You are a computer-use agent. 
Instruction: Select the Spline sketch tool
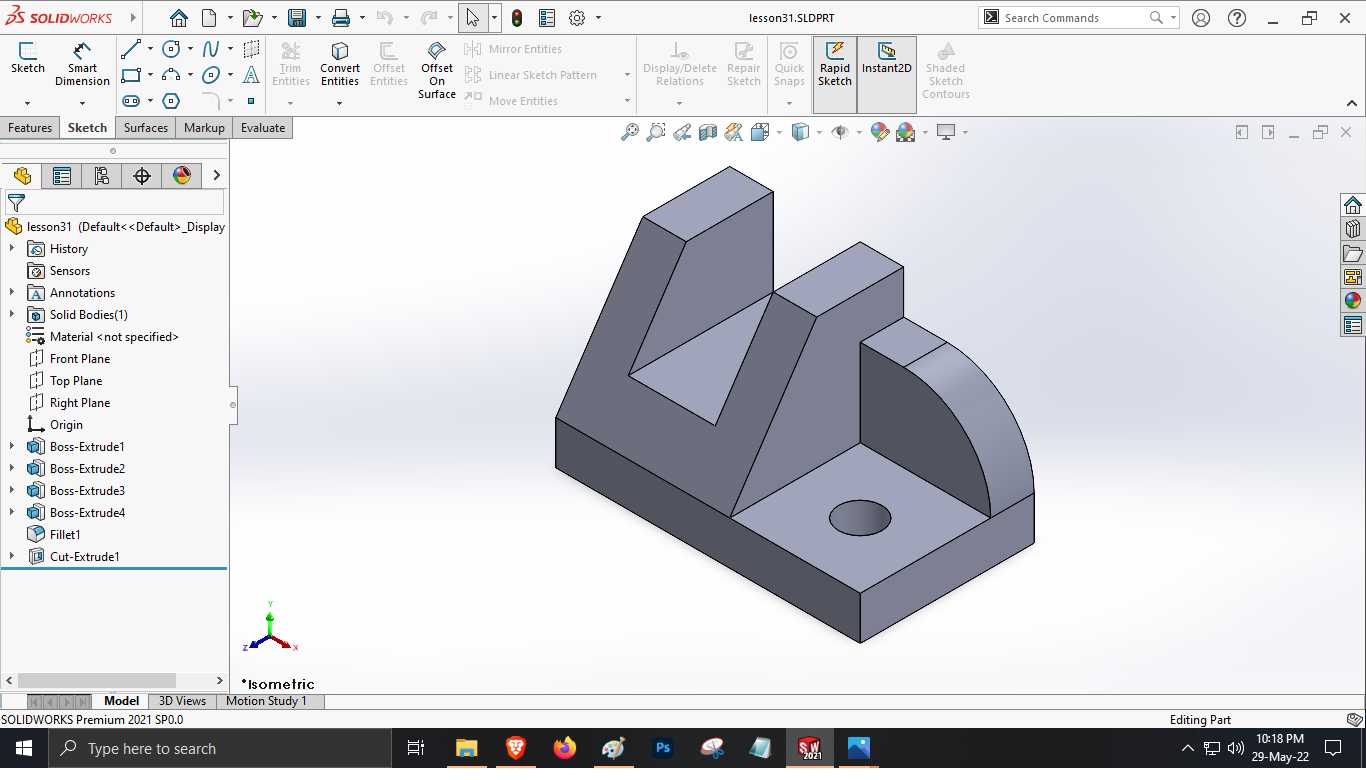pos(211,49)
